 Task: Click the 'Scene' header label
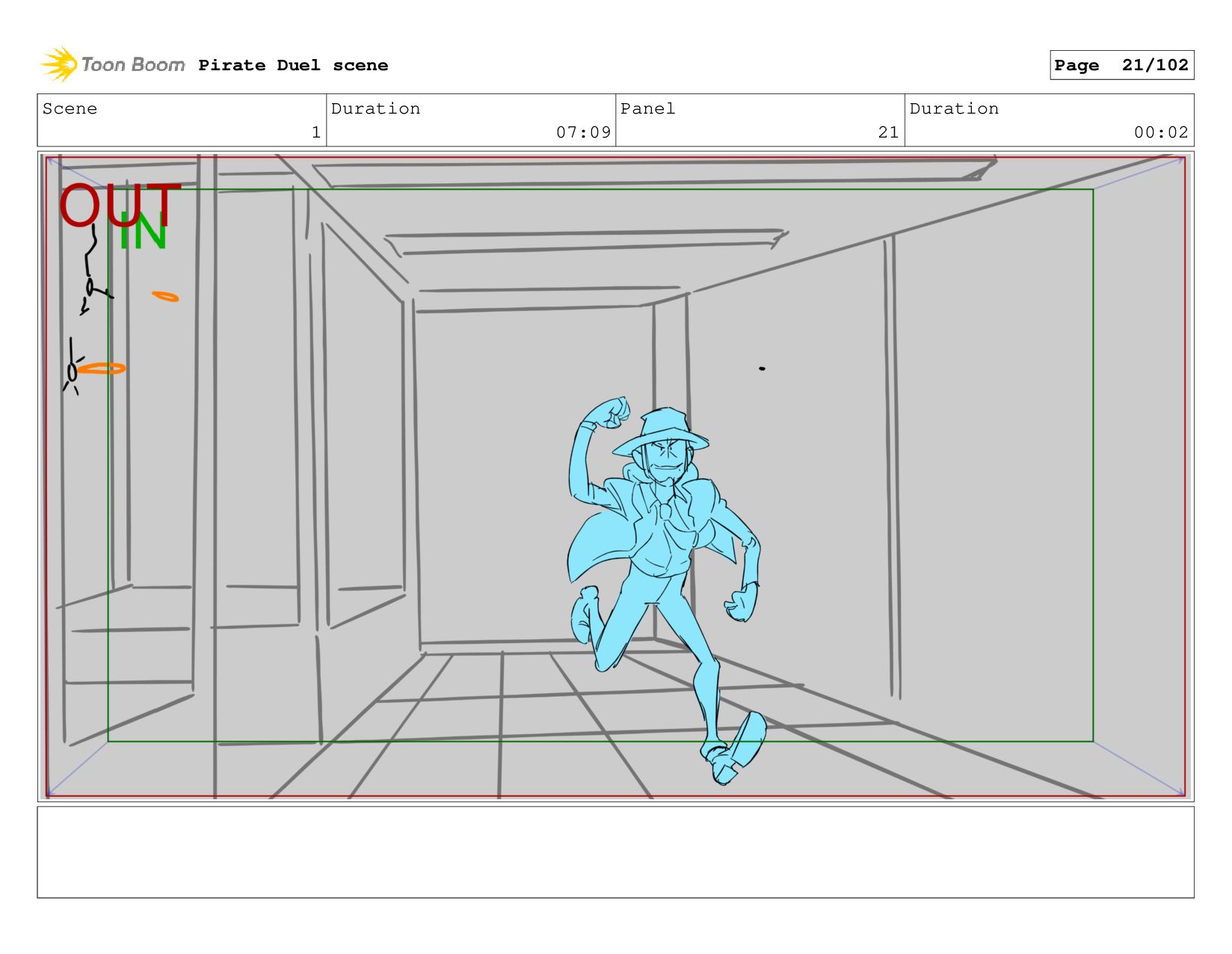click(x=70, y=108)
